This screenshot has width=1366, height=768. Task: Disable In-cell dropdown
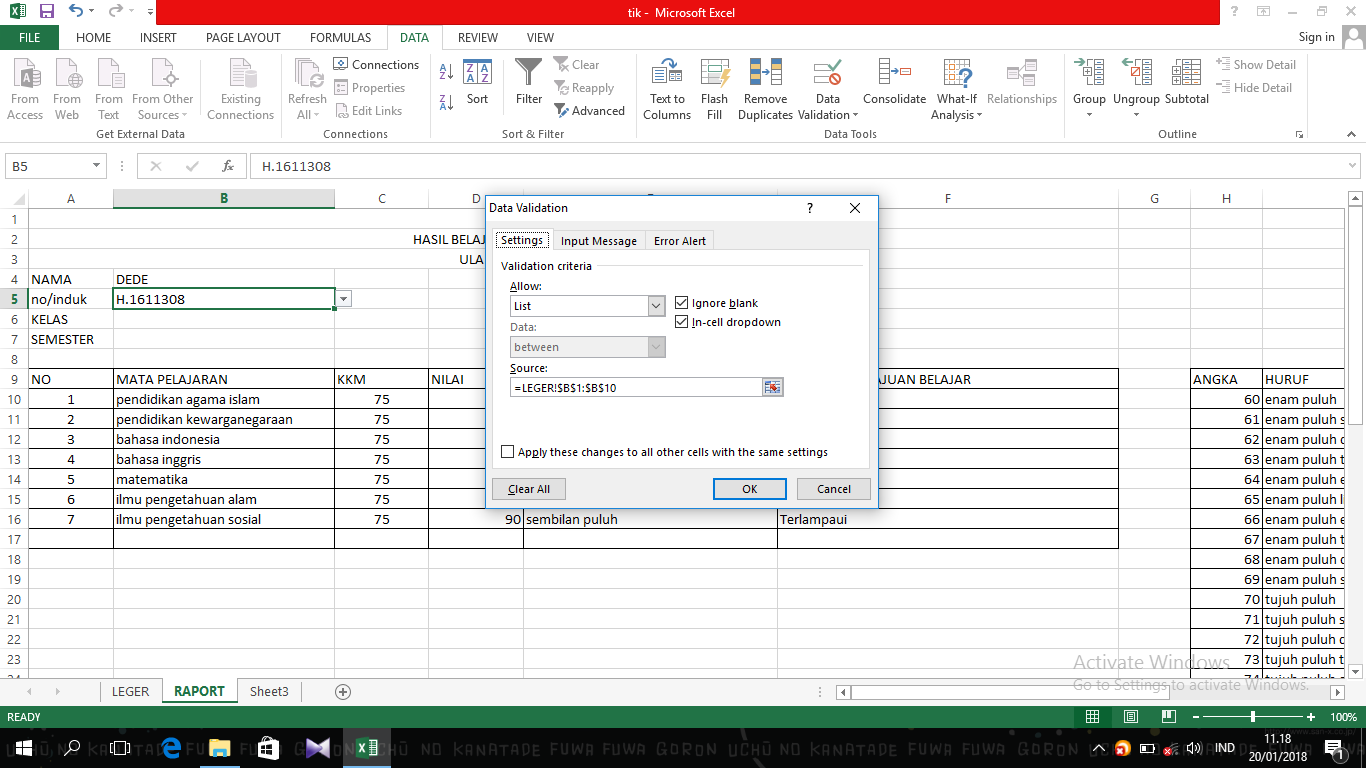[x=682, y=321]
